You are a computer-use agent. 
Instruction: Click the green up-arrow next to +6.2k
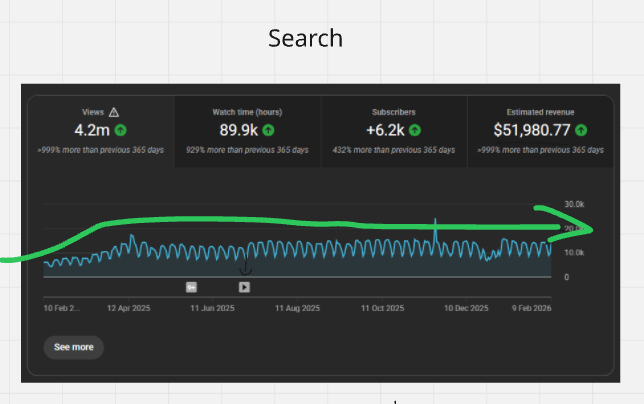415,131
